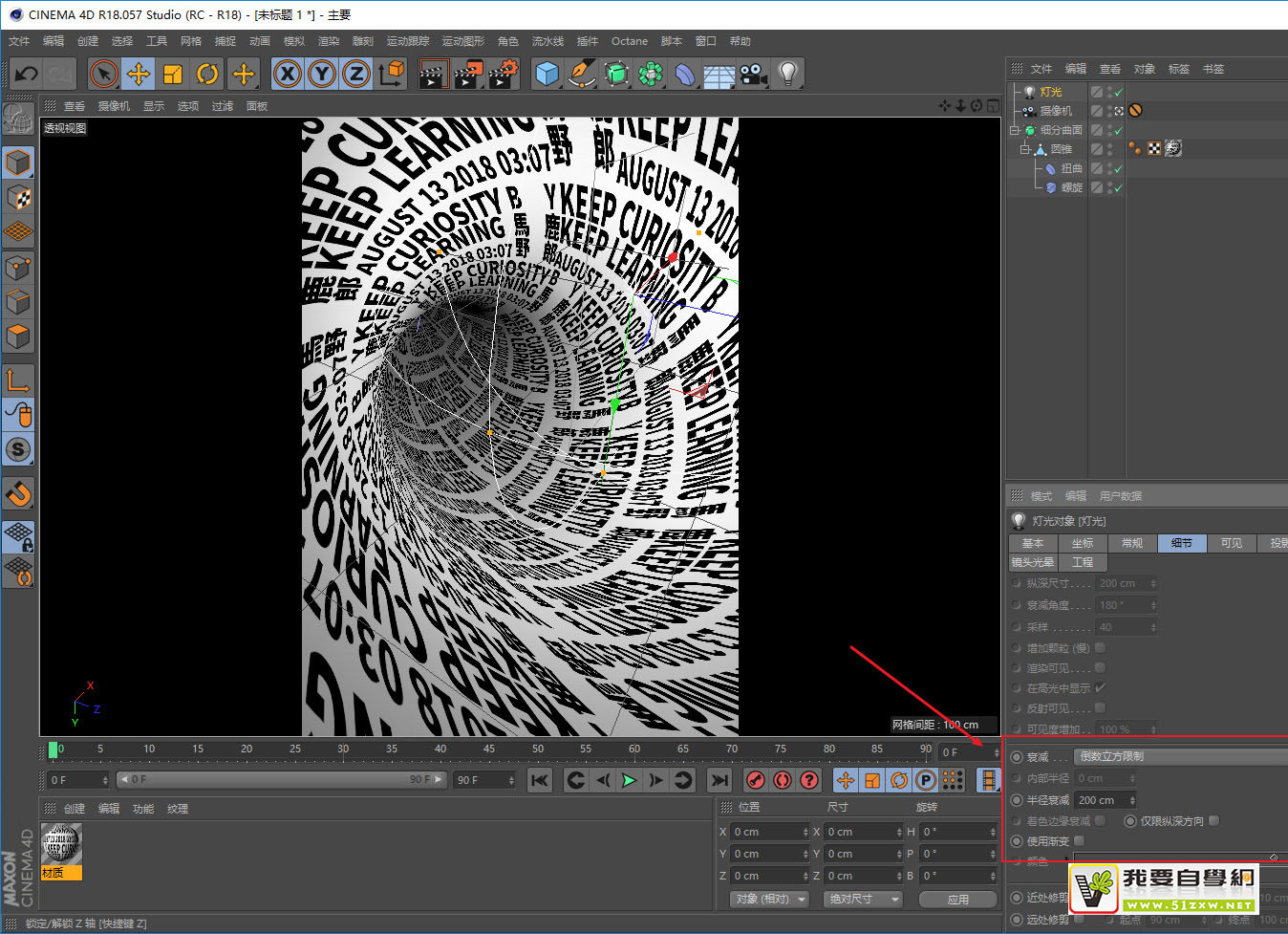
Task: Select the 摄像机 object row
Action: tap(1056, 111)
